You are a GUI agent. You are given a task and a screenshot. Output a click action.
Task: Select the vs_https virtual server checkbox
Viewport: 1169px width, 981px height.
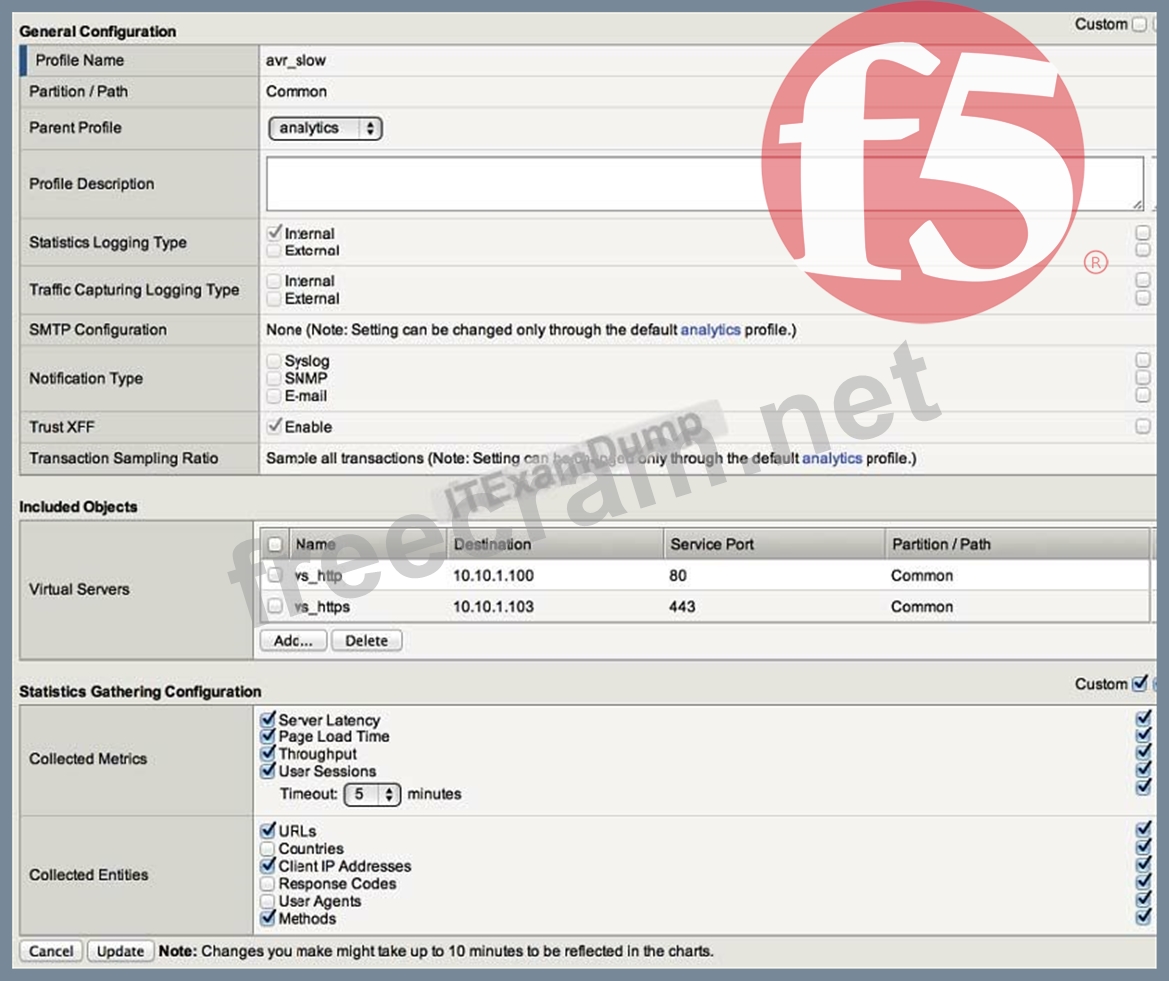[275, 606]
